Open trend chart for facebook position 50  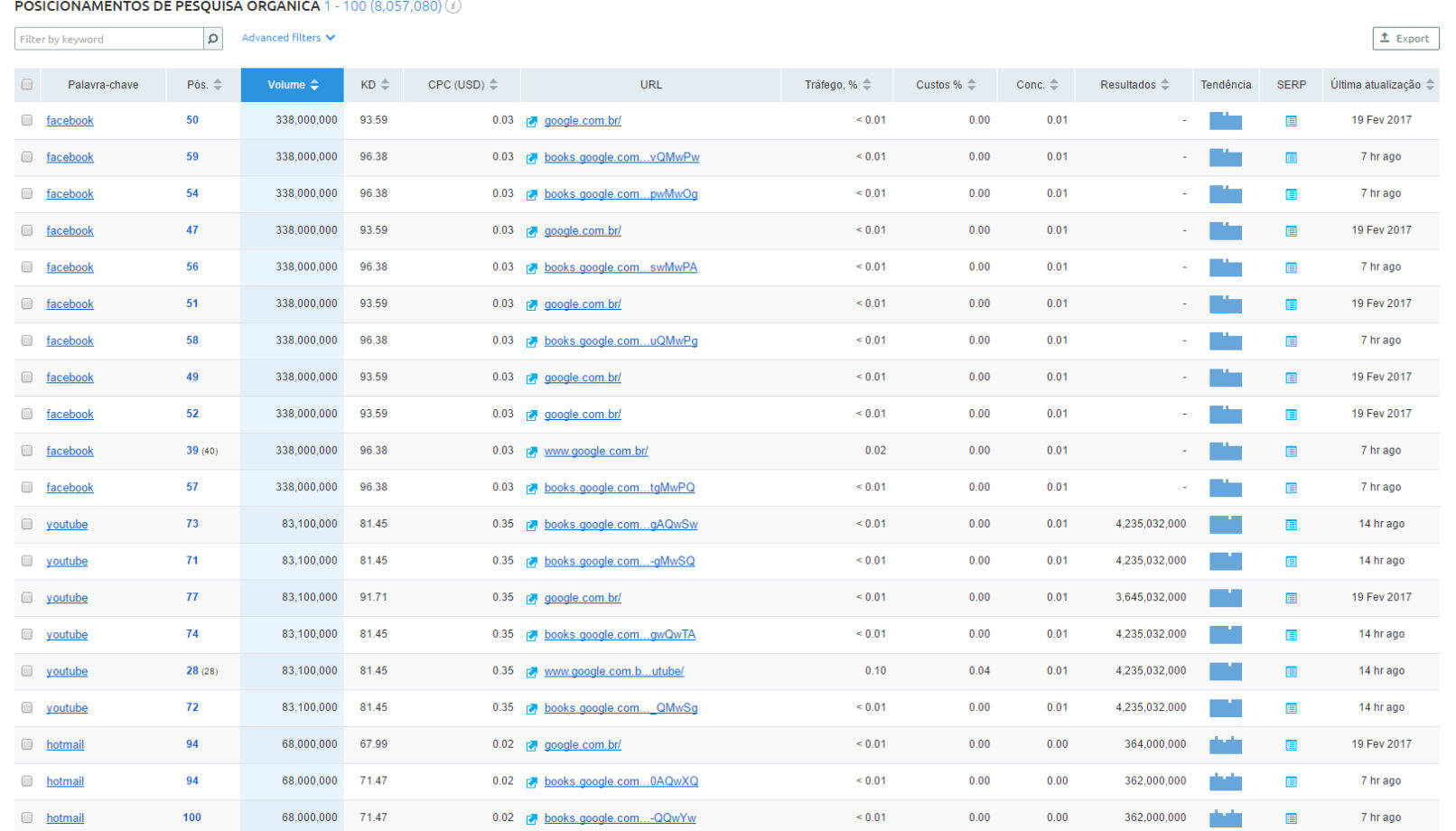1226,120
